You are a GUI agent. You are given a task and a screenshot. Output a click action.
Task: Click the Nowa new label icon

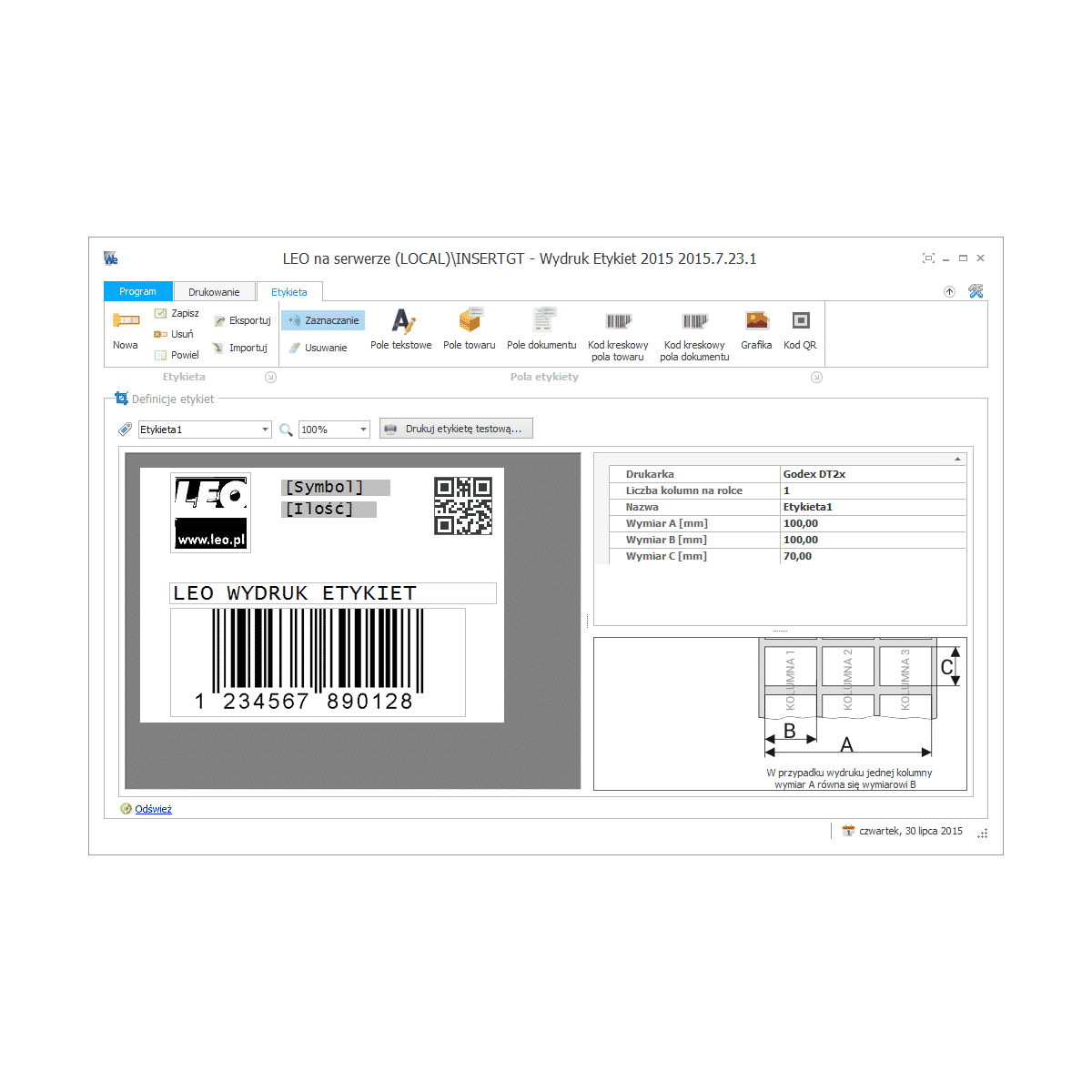tap(126, 321)
